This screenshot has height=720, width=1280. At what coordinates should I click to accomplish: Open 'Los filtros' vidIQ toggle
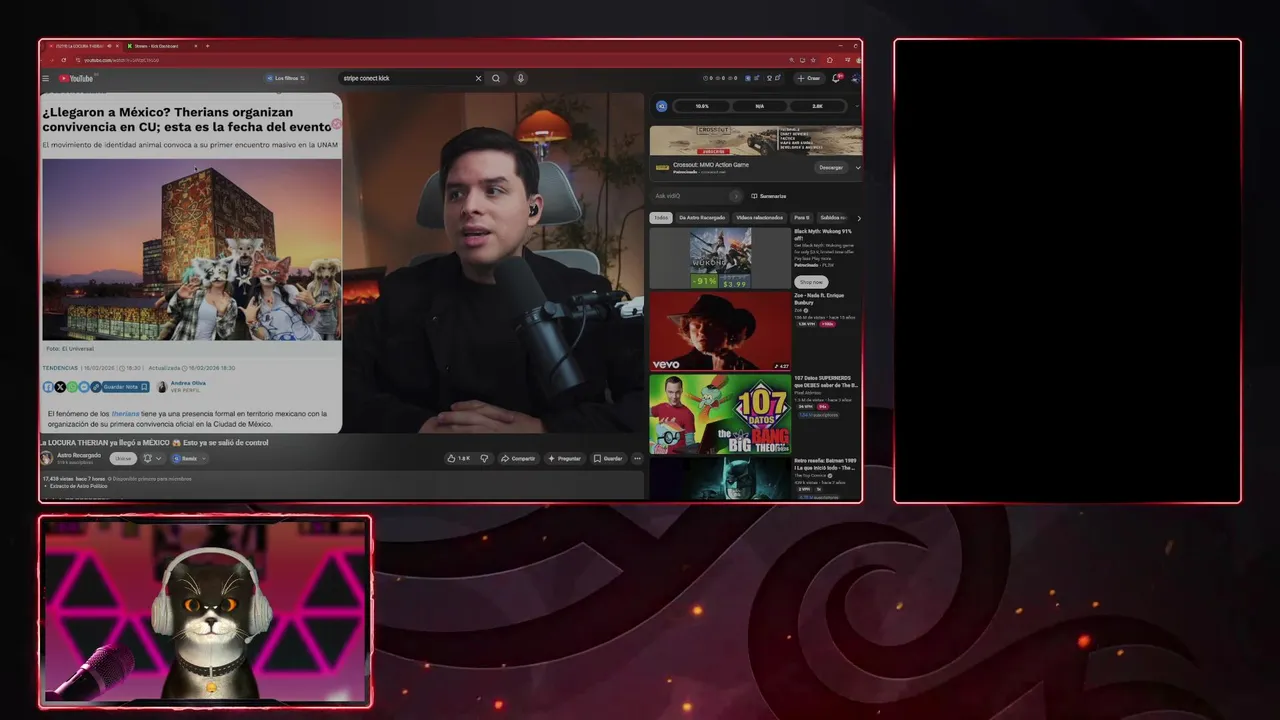(x=286, y=78)
